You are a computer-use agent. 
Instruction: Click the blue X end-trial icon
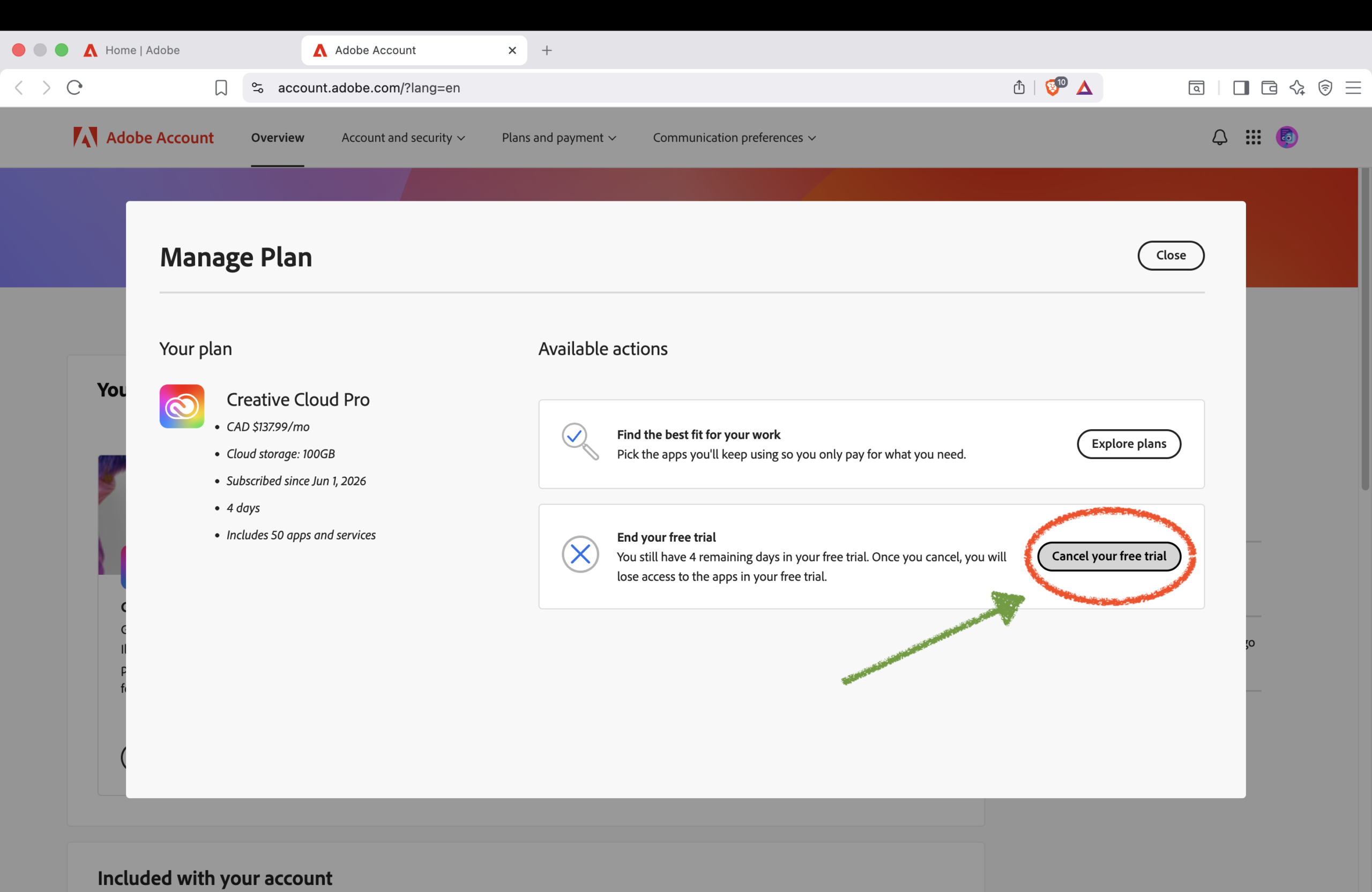click(x=580, y=554)
